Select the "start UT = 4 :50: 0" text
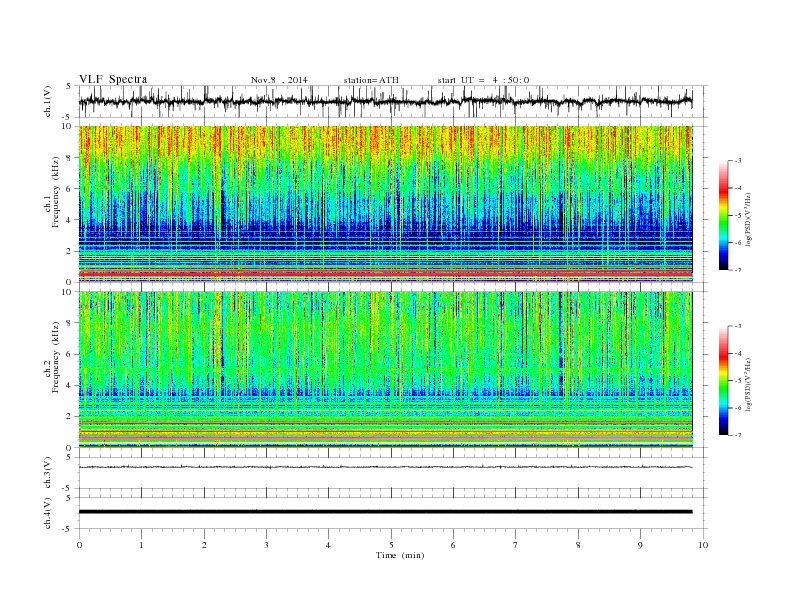The width and height of the screenshot is (792, 612). pos(483,80)
